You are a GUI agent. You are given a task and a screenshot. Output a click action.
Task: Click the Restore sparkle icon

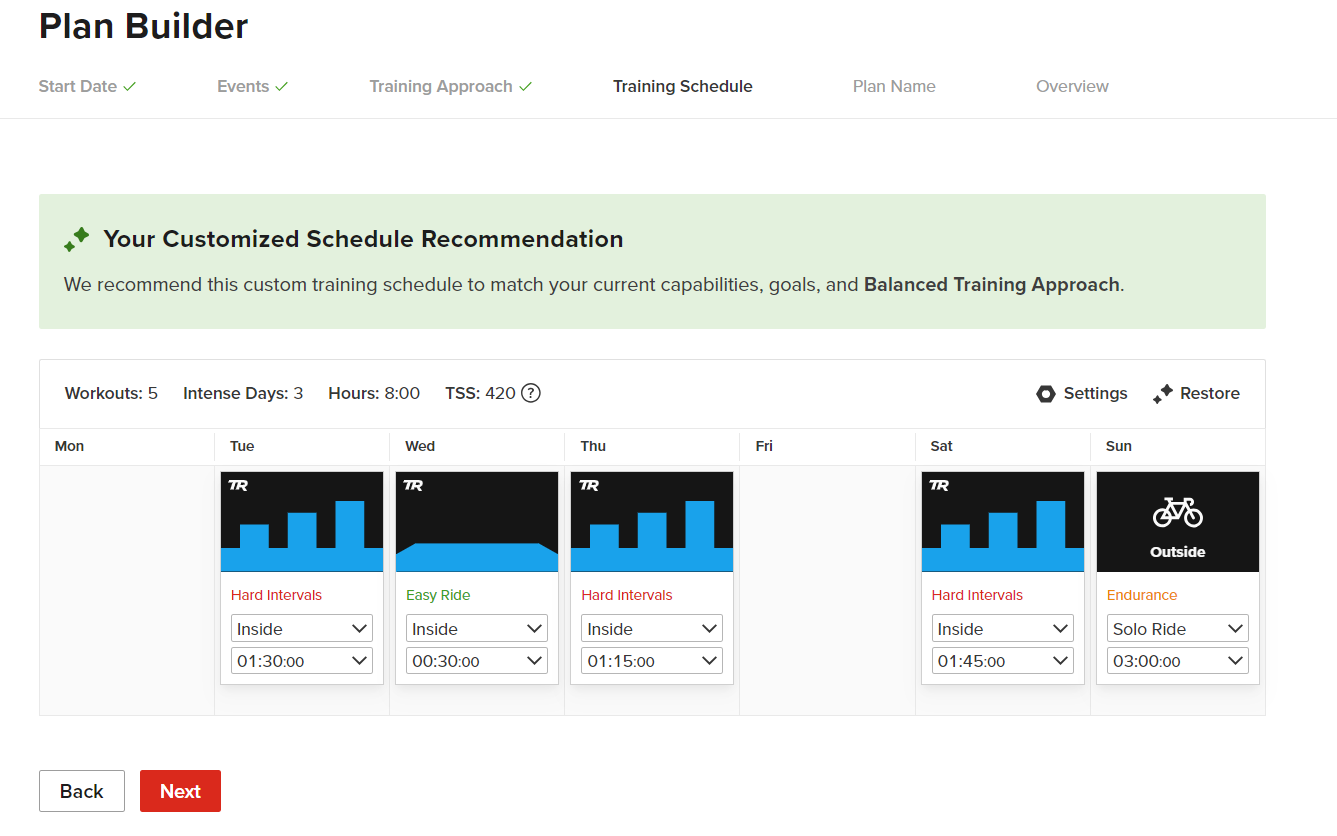point(1163,393)
